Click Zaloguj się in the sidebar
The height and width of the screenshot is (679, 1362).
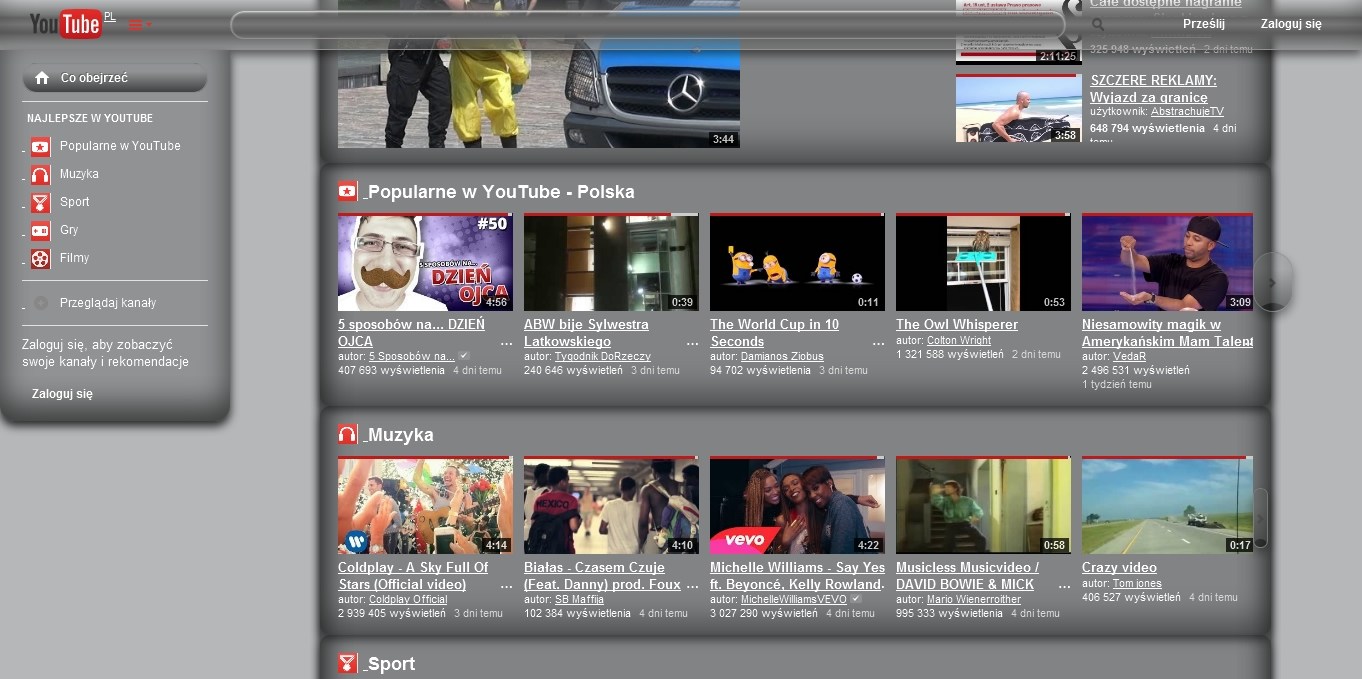point(62,394)
